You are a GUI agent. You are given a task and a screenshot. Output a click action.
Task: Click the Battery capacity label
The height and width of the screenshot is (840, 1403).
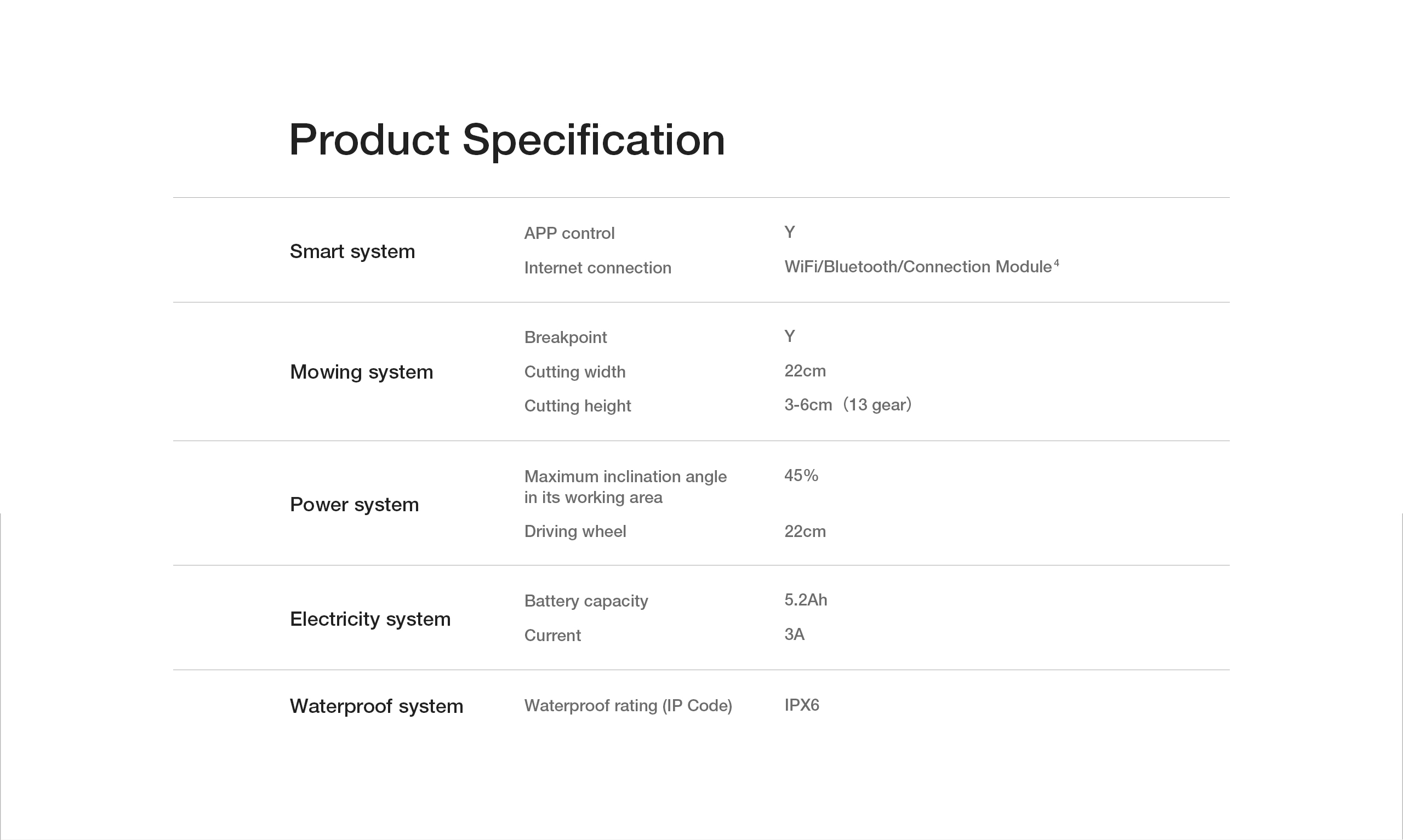tap(586, 601)
